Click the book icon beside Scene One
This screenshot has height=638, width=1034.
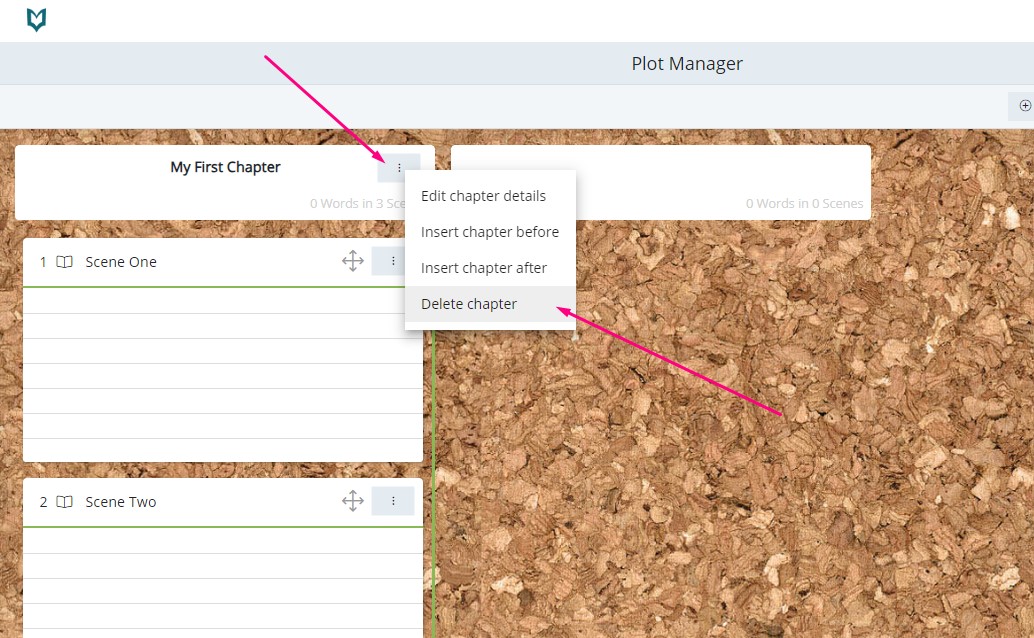pos(65,262)
